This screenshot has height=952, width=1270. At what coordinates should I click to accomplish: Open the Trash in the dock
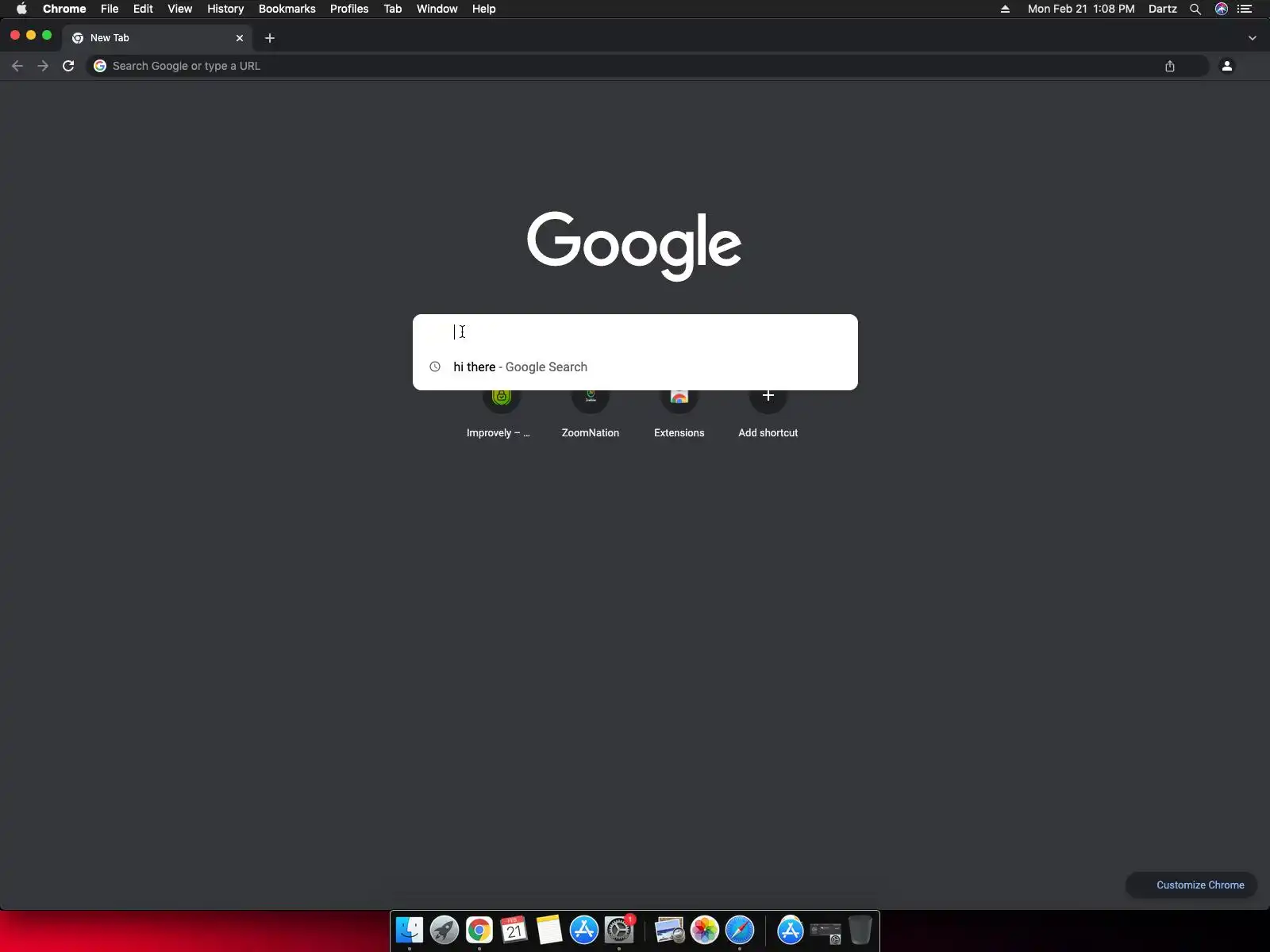860,930
